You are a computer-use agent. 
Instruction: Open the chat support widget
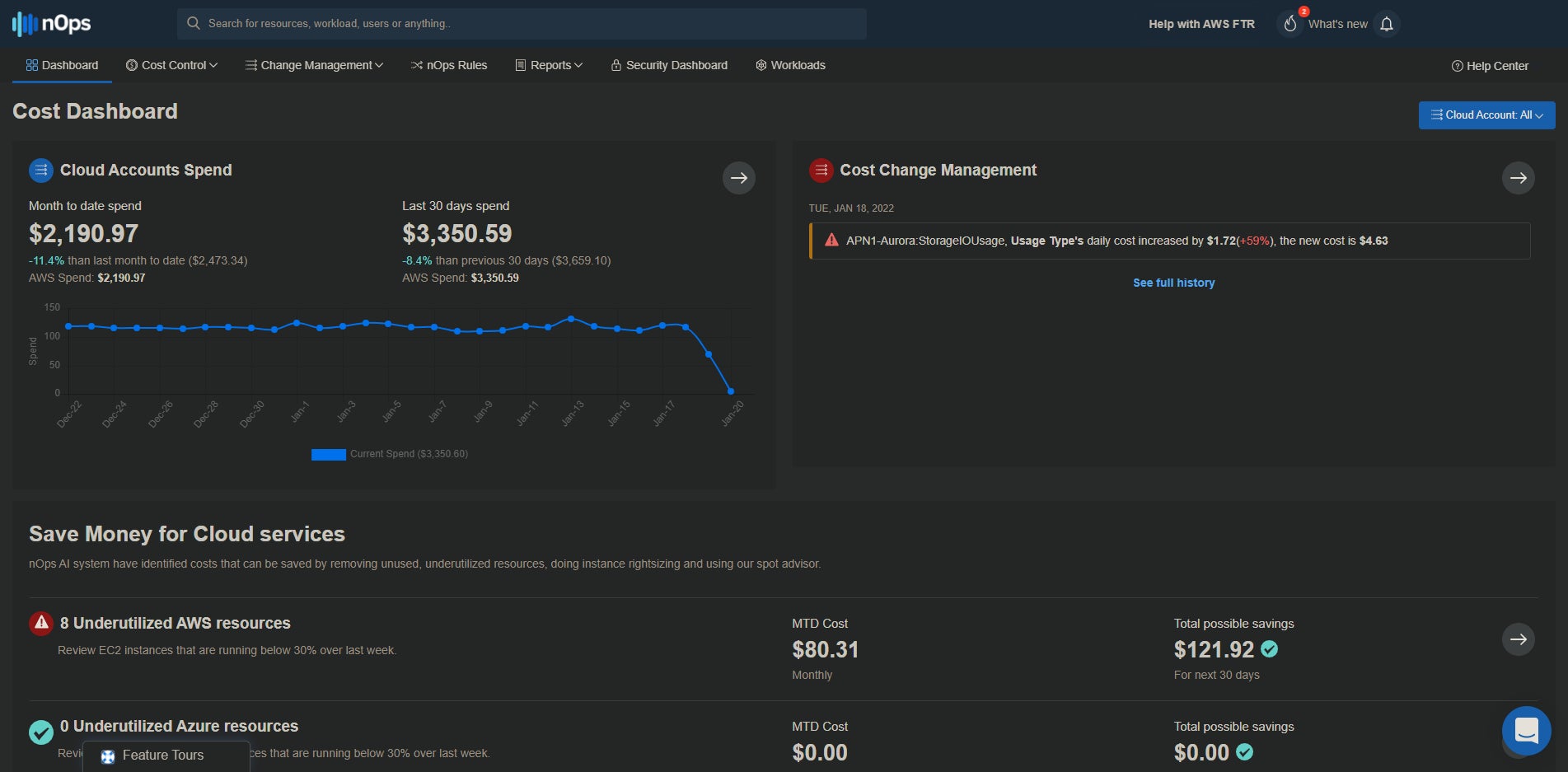tap(1527, 731)
